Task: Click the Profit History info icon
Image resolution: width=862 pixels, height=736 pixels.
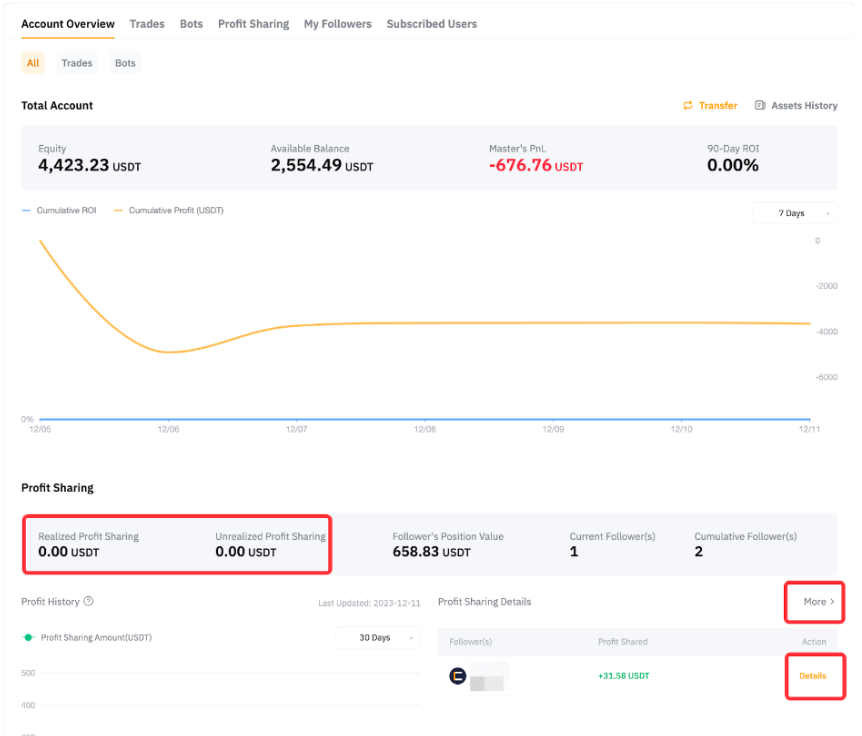Action: (89, 602)
